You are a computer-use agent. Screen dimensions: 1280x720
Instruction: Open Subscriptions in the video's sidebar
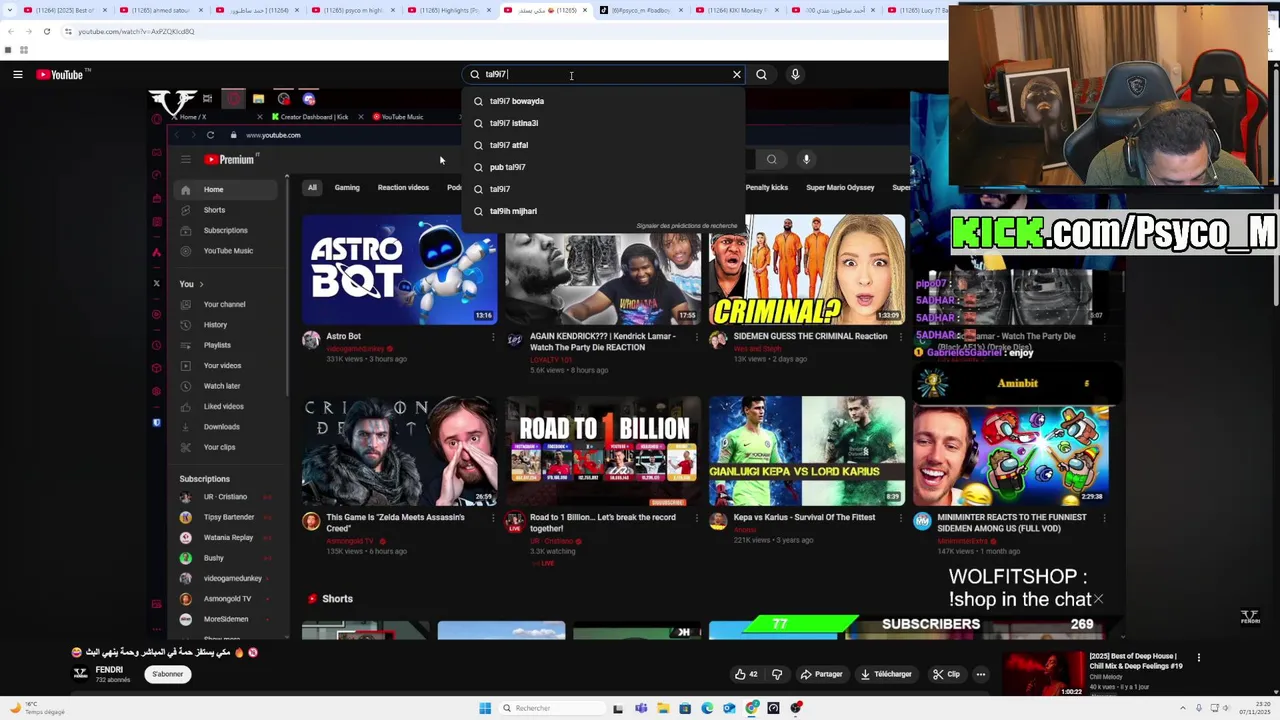(x=225, y=230)
